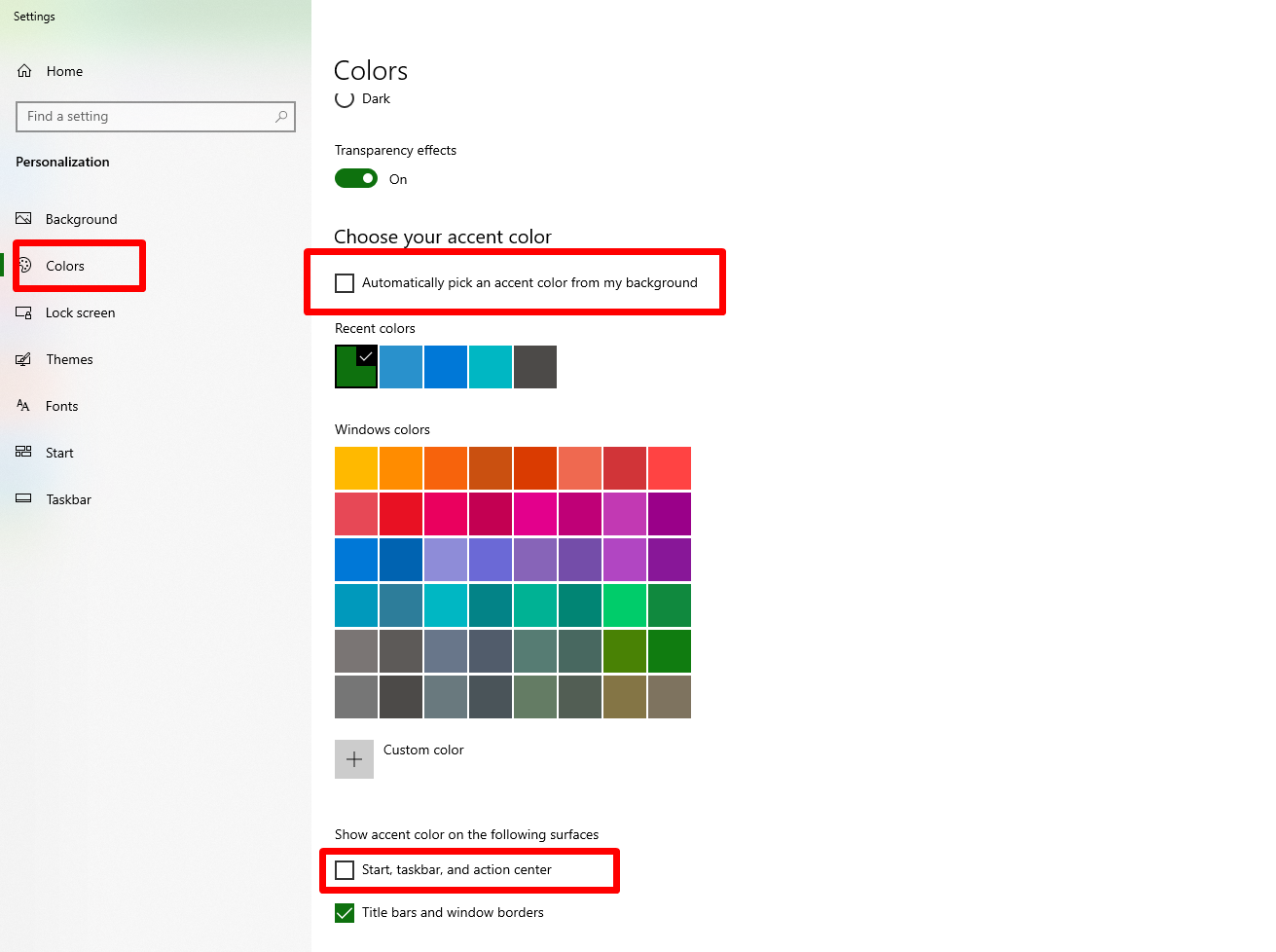The image size is (1276, 952).
Task: Open Background settings via picture icon
Action: 23,219
